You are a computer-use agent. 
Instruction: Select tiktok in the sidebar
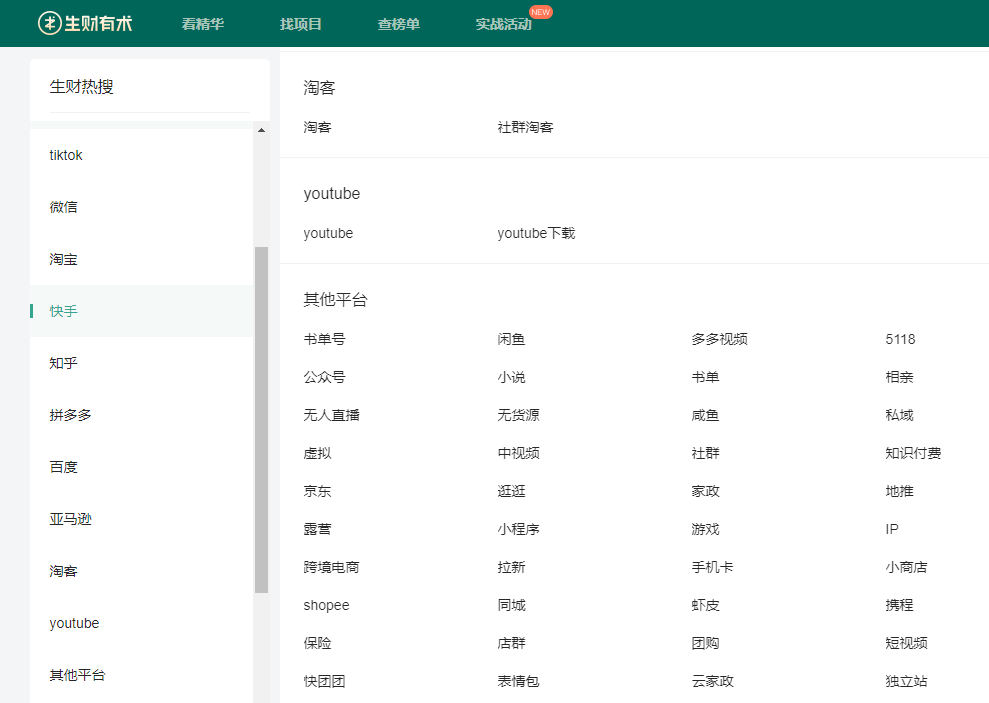pyautogui.click(x=142, y=155)
